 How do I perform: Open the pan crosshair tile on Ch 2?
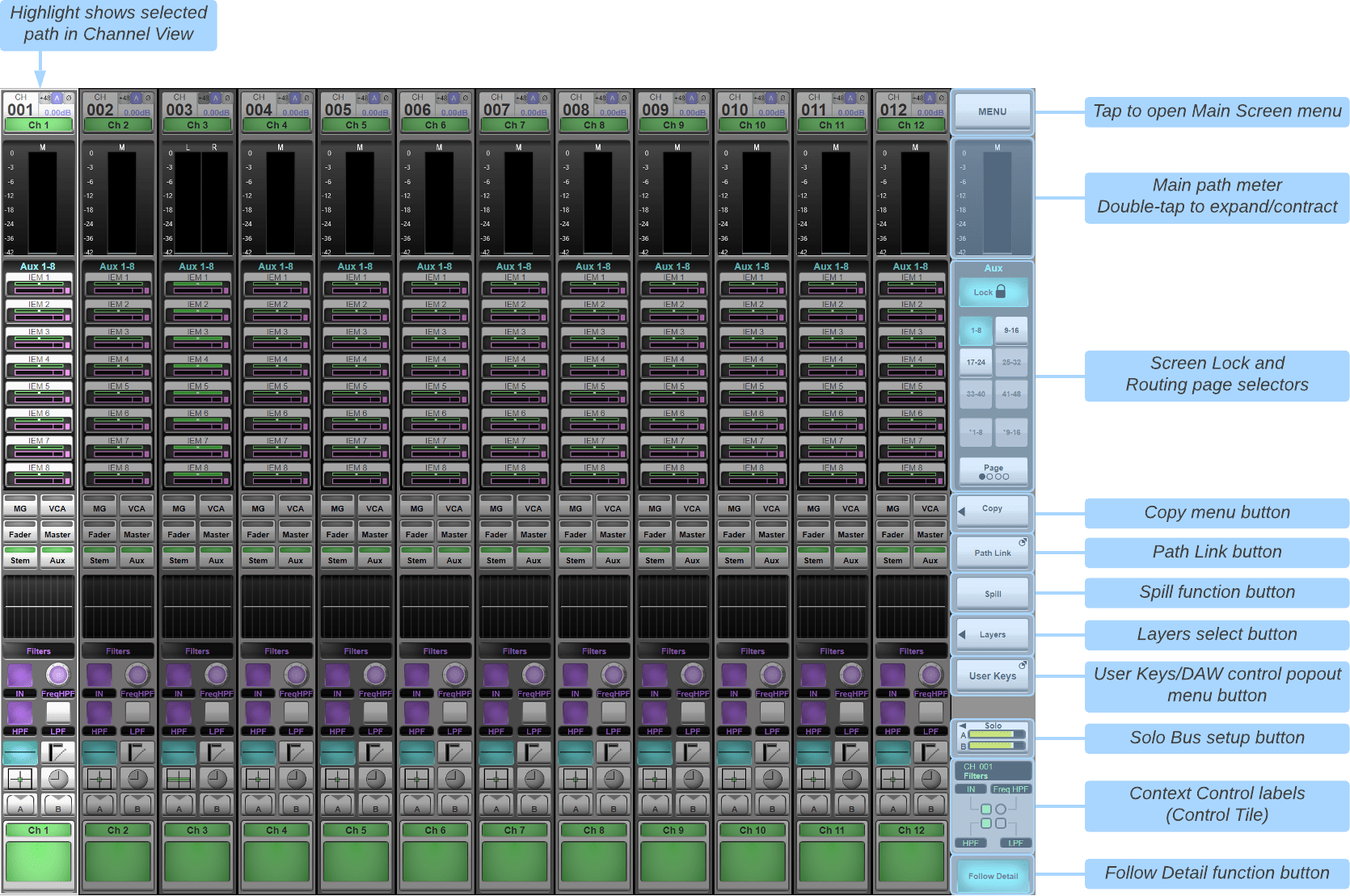99,779
